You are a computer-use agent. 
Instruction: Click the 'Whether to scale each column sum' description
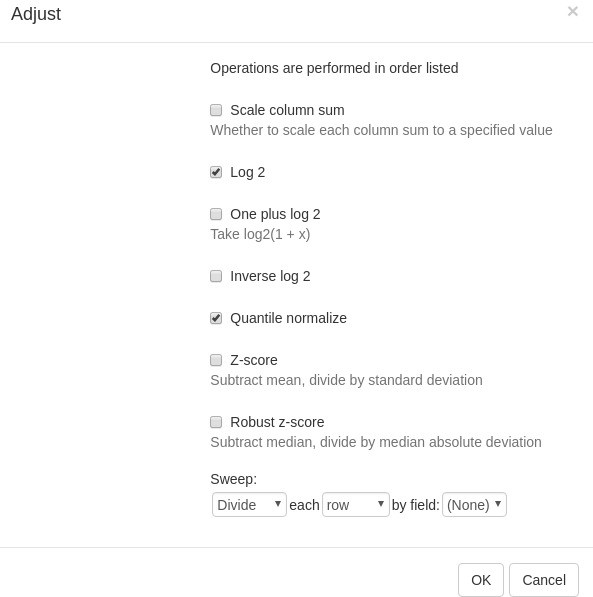point(381,130)
